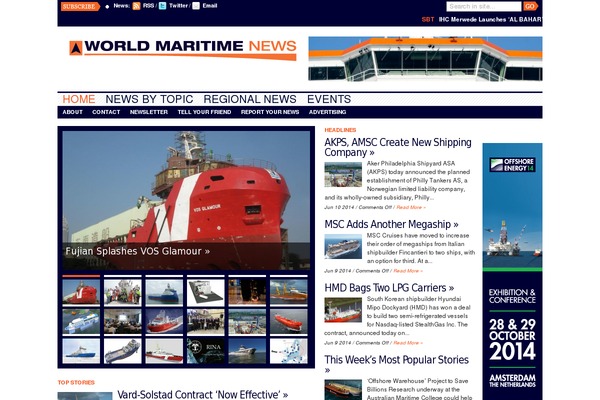Focus the Search in site field
This screenshot has height=400, width=600.
[484, 6]
